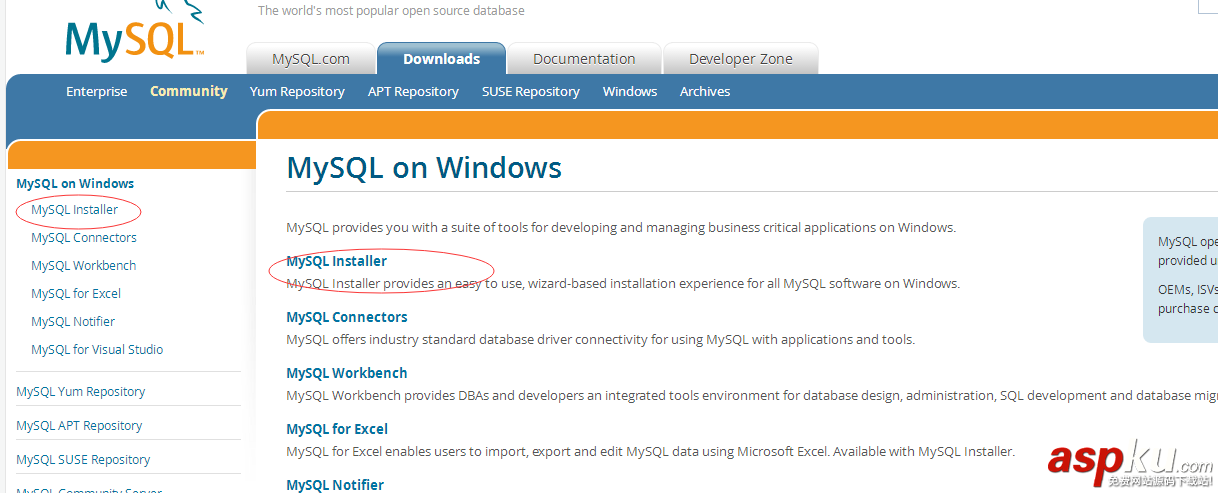Select the Downloads tab
Image resolution: width=1218 pixels, height=493 pixels.
click(x=441, y=59)
